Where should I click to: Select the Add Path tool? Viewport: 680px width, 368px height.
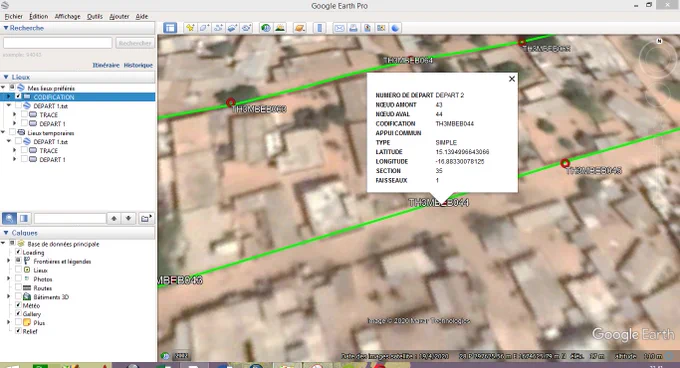(x=218, y=28)
